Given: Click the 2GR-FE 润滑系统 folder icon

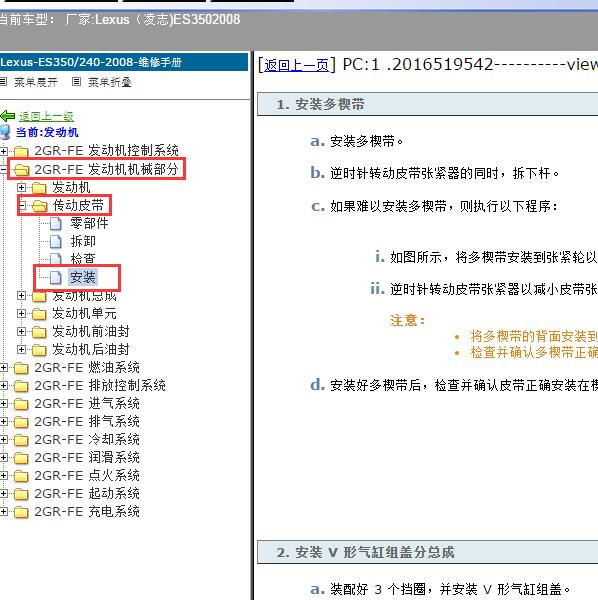Looking at the screenshot, I should (21, 458).
